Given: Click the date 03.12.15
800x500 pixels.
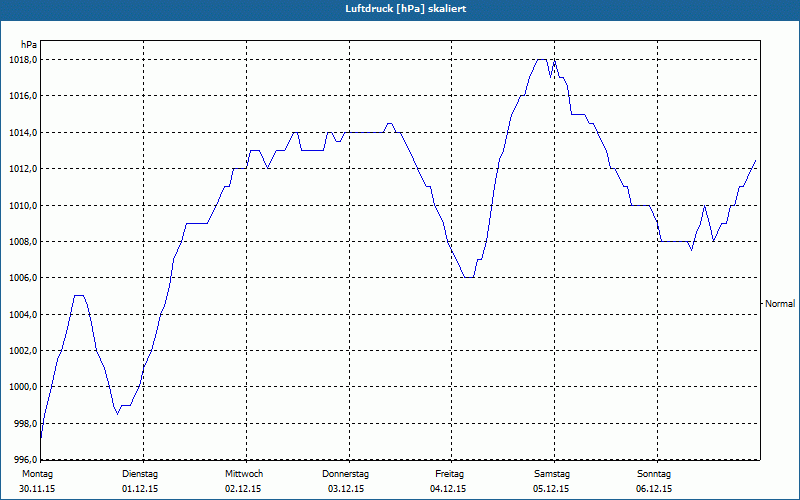Looking at the screenshot, I should 346,489.
